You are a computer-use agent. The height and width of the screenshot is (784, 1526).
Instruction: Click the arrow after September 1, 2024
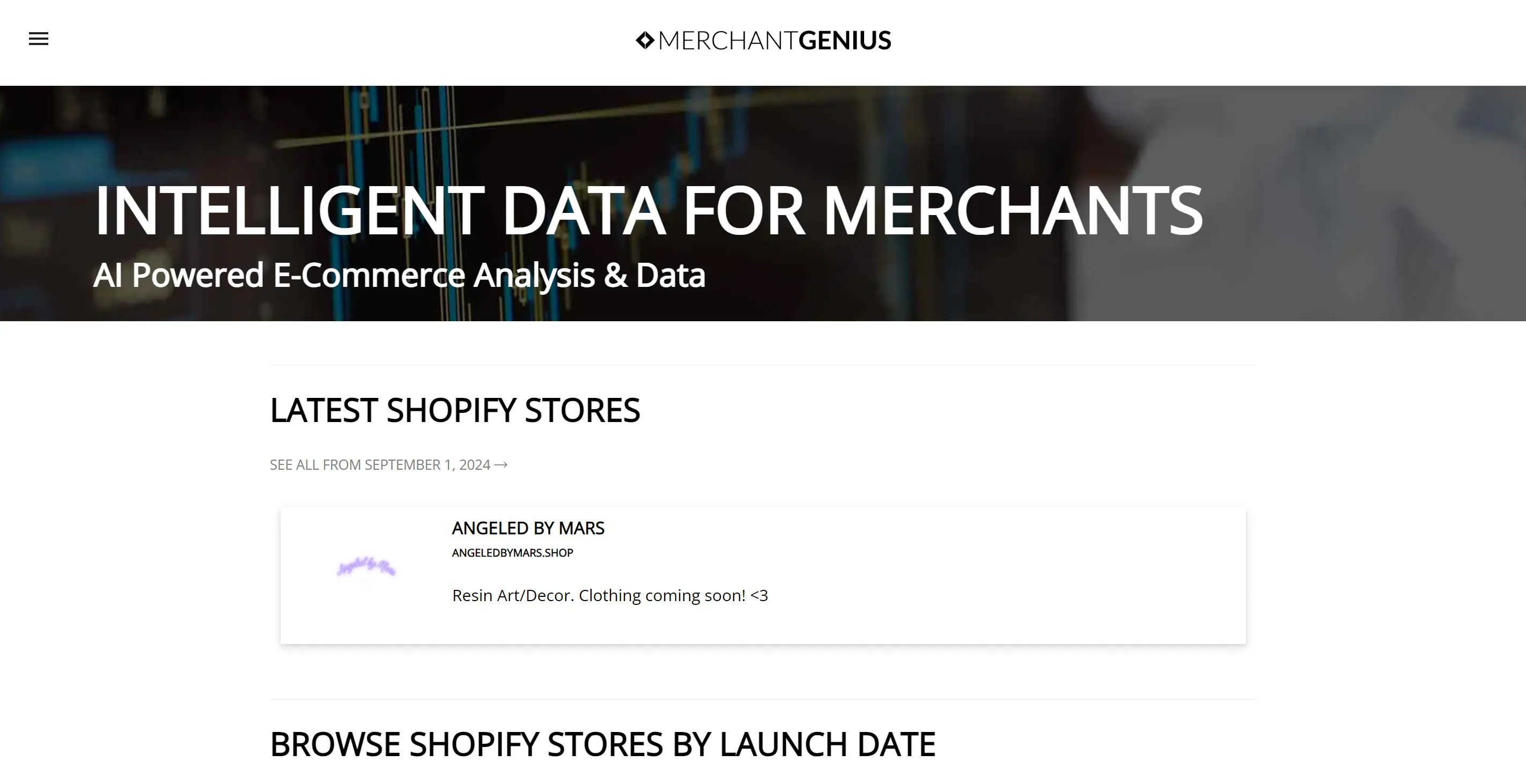pos(501,465)
